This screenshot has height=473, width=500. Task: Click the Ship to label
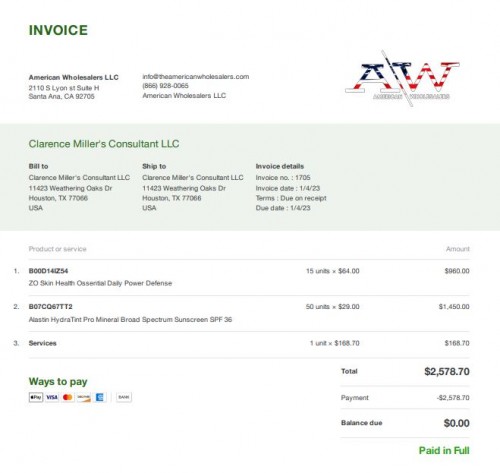tap(154, 166)
